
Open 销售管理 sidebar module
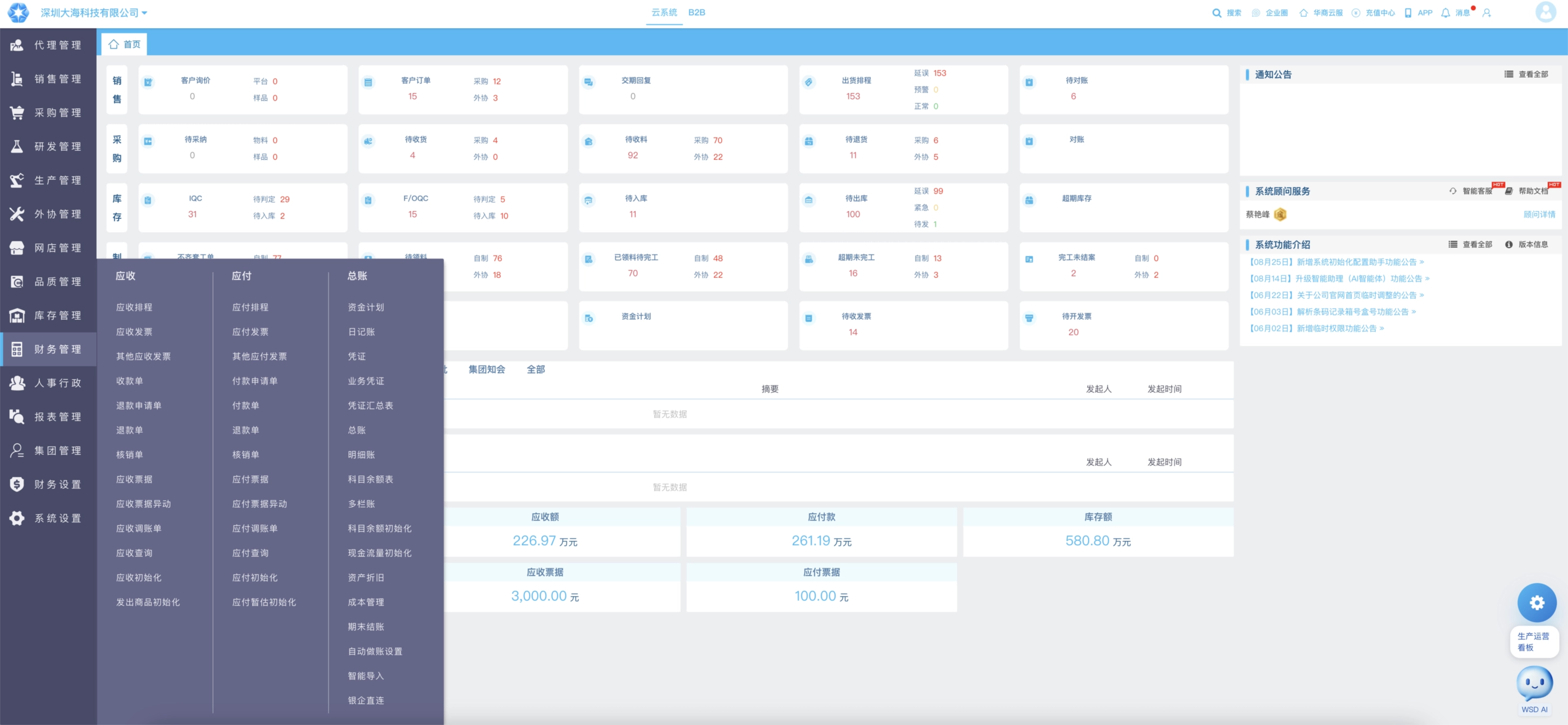[48, 79]
